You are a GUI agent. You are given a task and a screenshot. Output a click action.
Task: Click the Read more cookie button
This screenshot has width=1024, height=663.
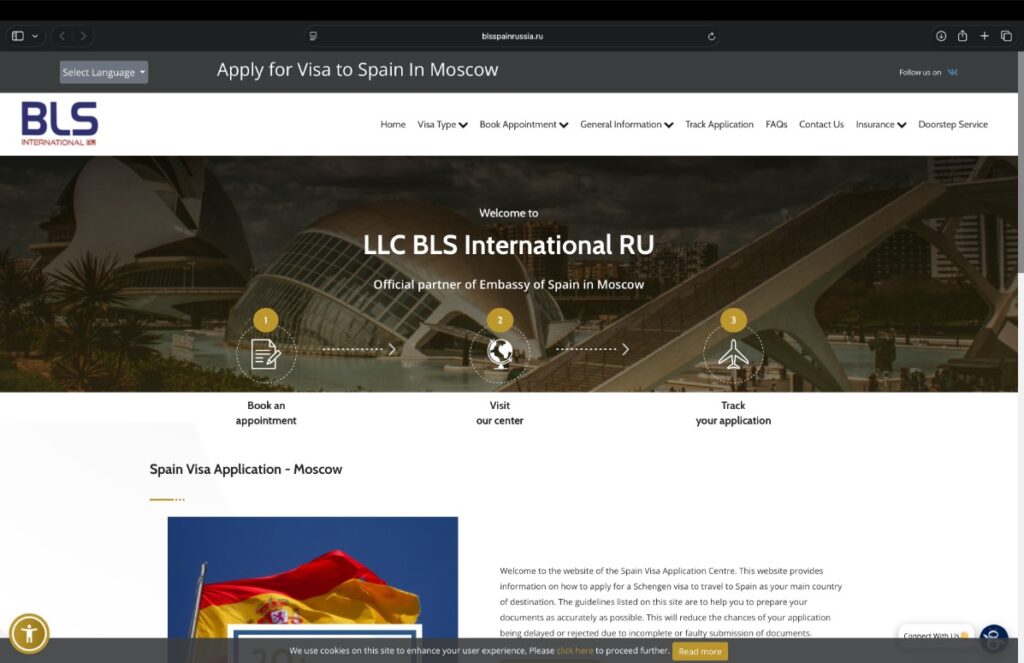700,651
